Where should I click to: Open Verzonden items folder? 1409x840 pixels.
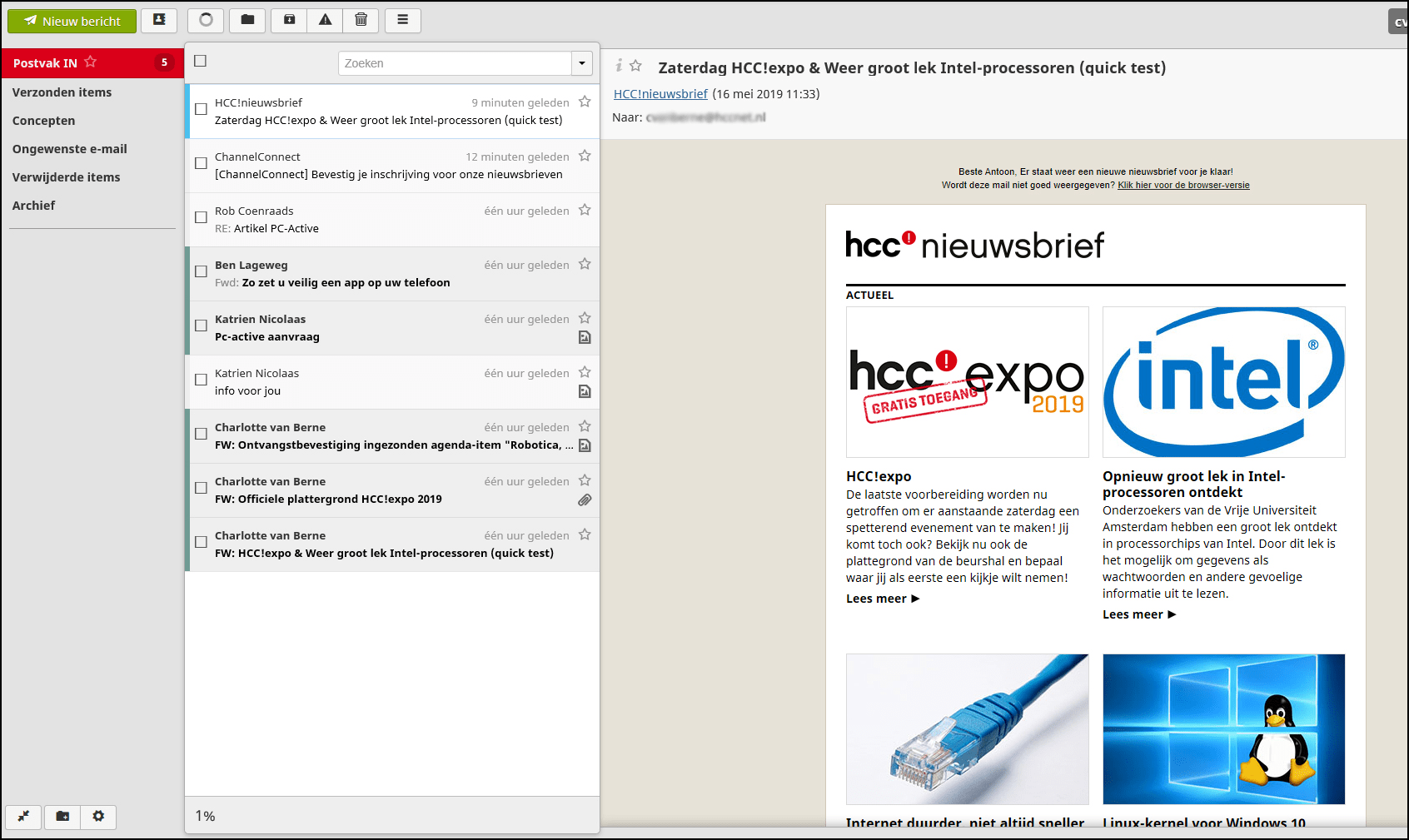[x=92, y=92]
